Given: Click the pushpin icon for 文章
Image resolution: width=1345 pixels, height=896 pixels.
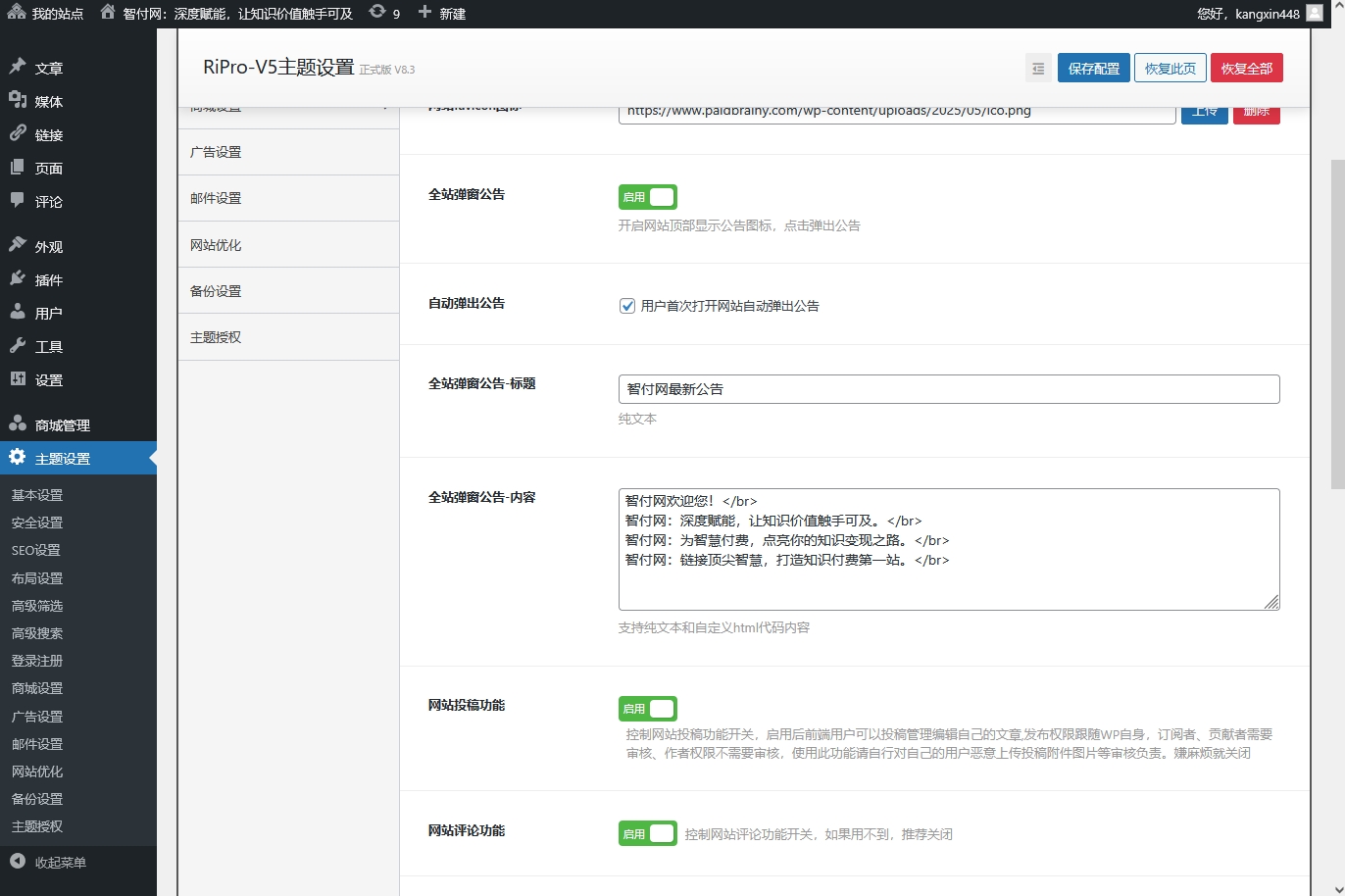Looking at the screenshot, I should 18,68.
